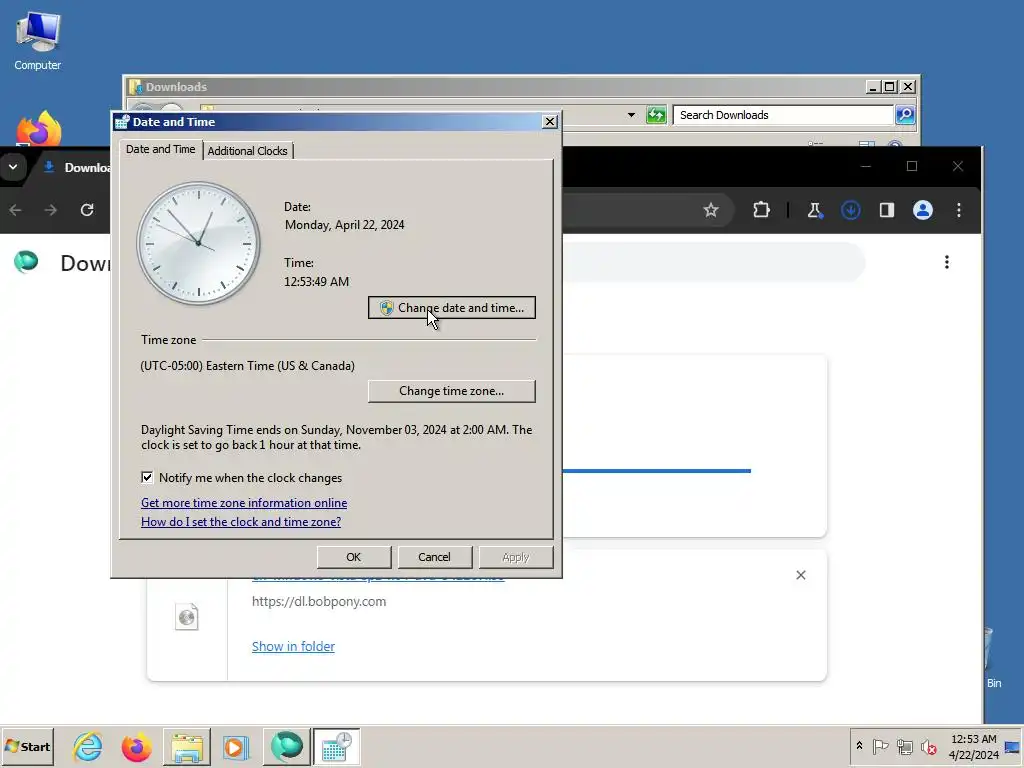Launch Internet Explorer from taskbar
The height and width of the screenshot is (768, 1024).
(x=88, y=746)
